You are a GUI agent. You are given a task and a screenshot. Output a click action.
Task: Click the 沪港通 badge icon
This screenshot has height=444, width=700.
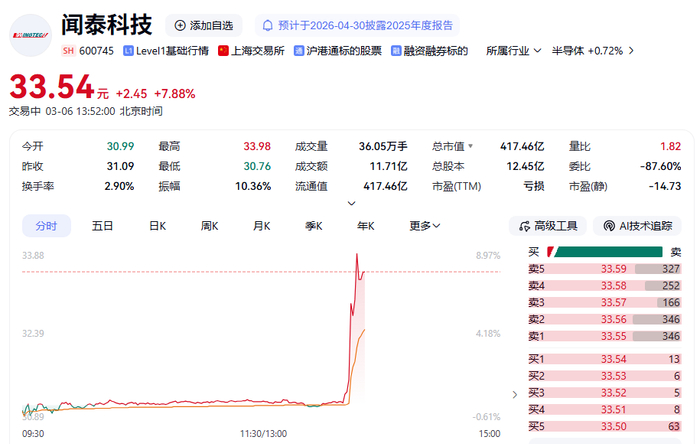point(299,51)
